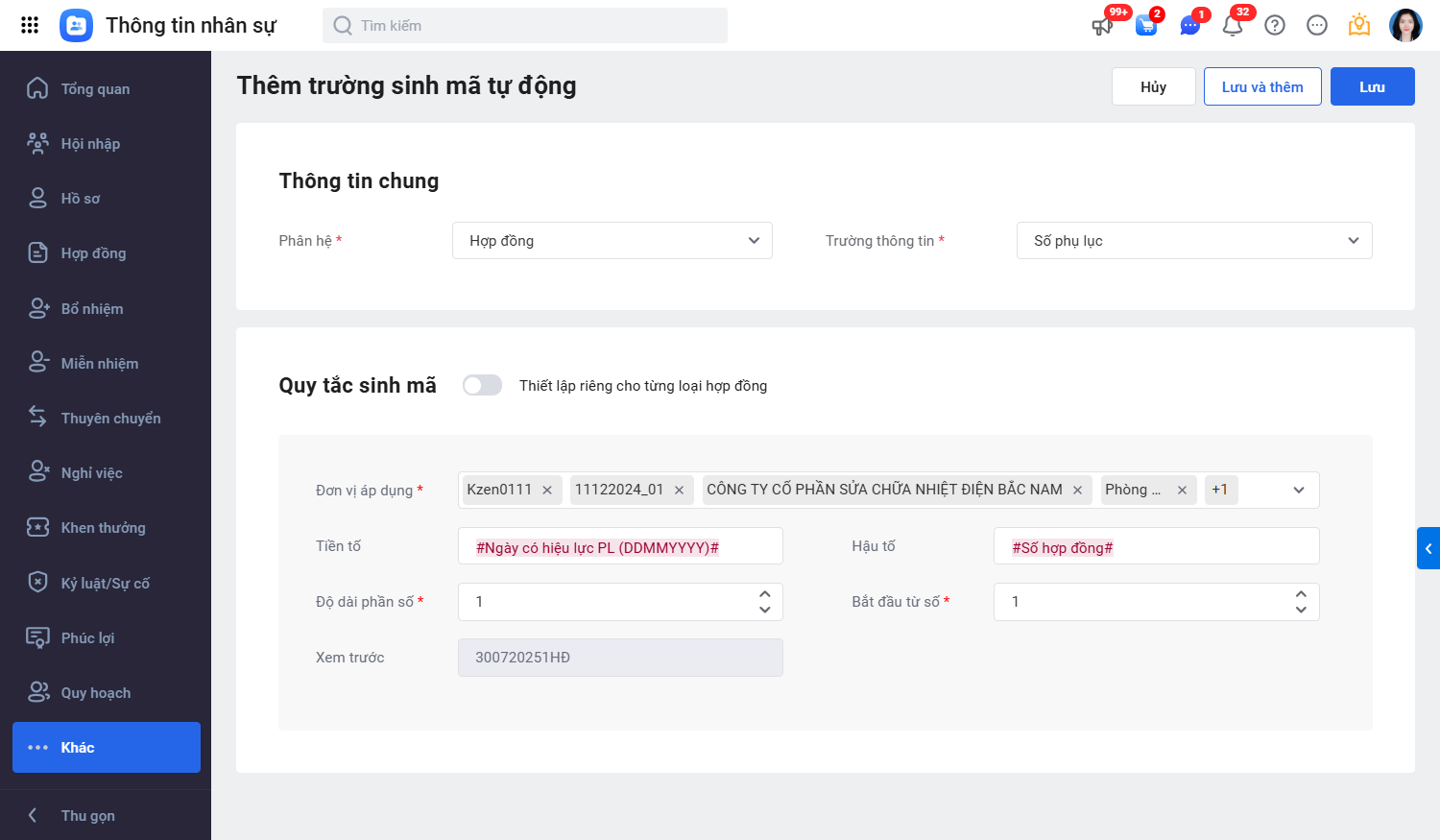The width and height of the screenshot is (1440, 840).
Task: Open the shopping cart icon
Action: [x=1145, y=26]
